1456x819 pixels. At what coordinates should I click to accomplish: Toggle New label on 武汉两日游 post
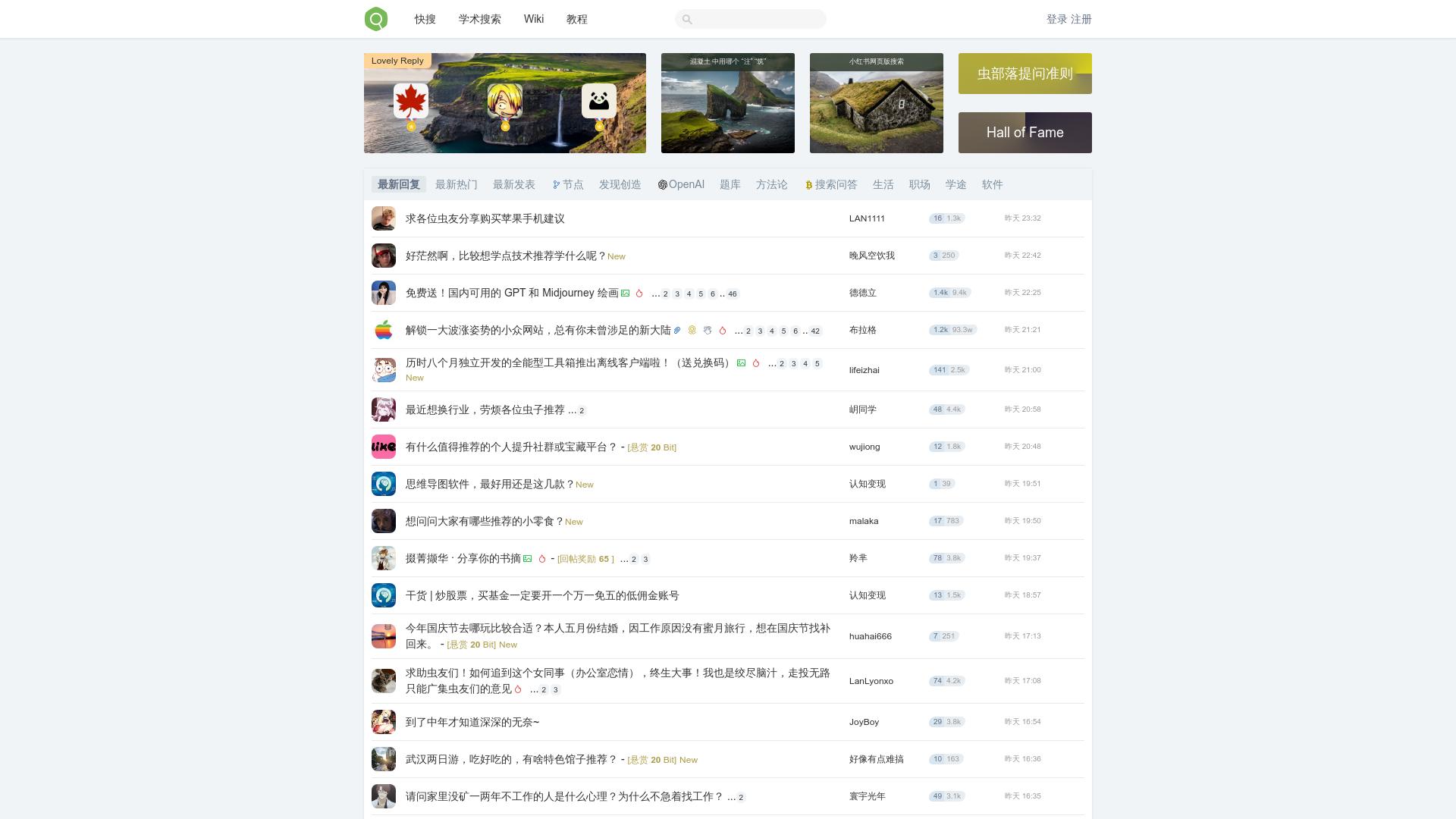tap(690, 759)
